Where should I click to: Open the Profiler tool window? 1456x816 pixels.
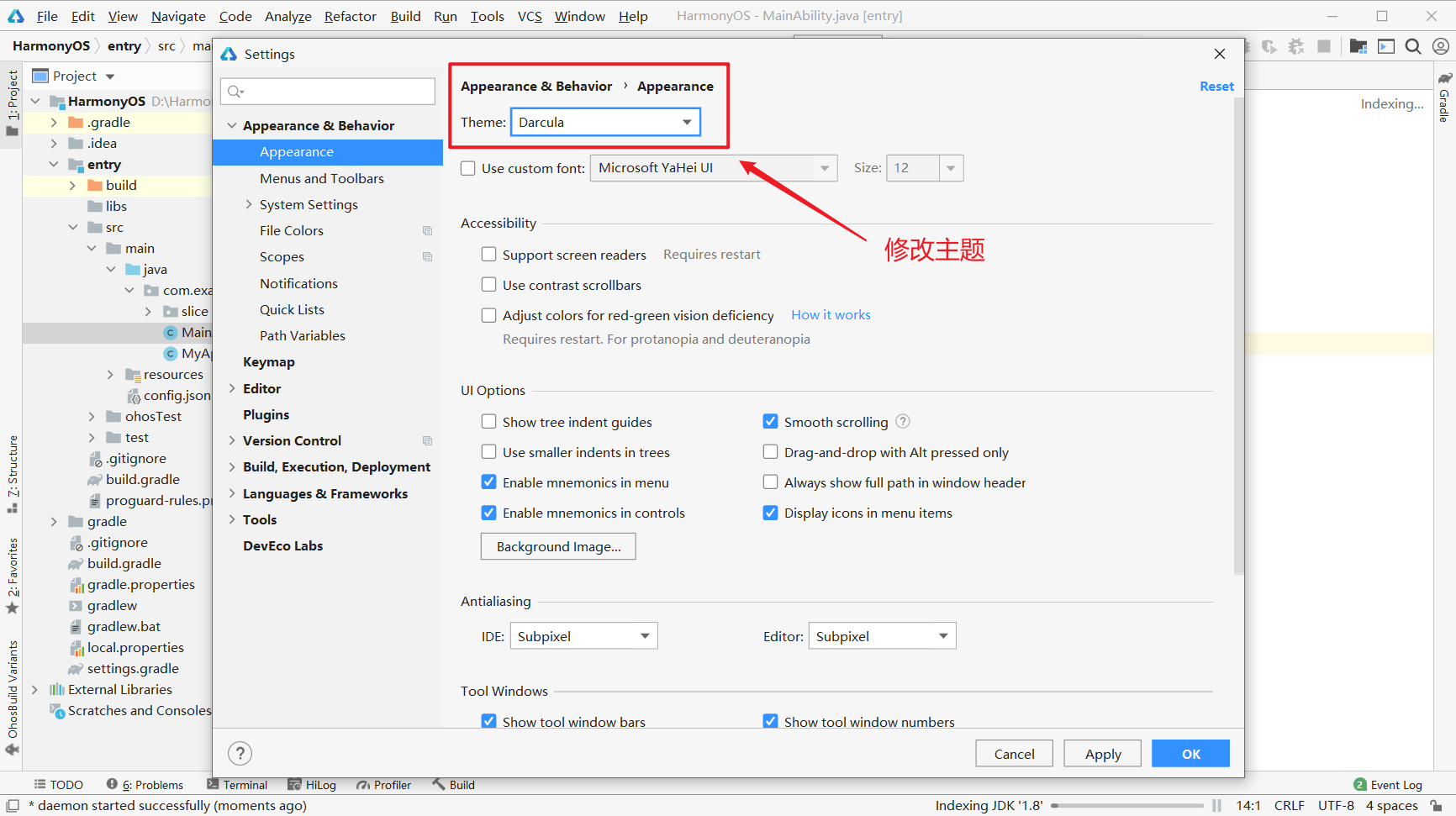tap(383, 784)
